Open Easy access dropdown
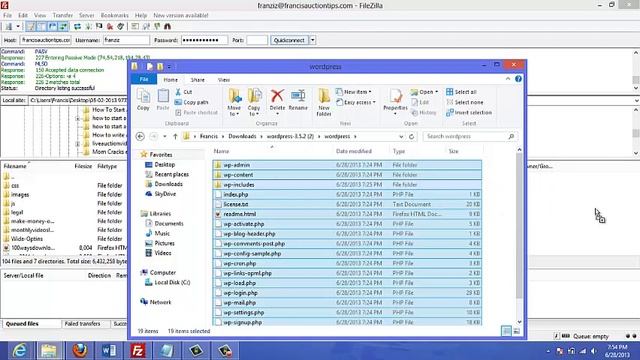Image resolution: width=640 pixels, height=360 pixels. pos(356,102)
